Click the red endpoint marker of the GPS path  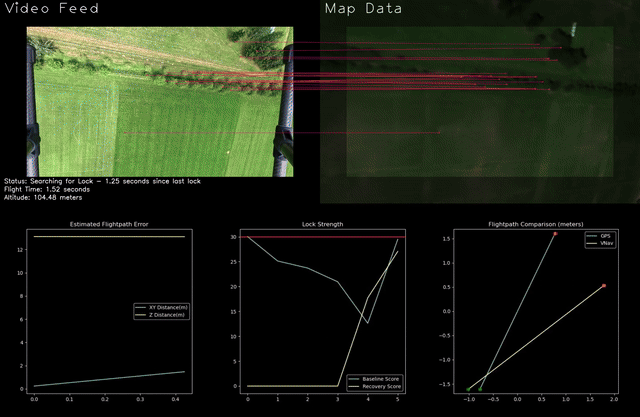click(x=555, y=234)
